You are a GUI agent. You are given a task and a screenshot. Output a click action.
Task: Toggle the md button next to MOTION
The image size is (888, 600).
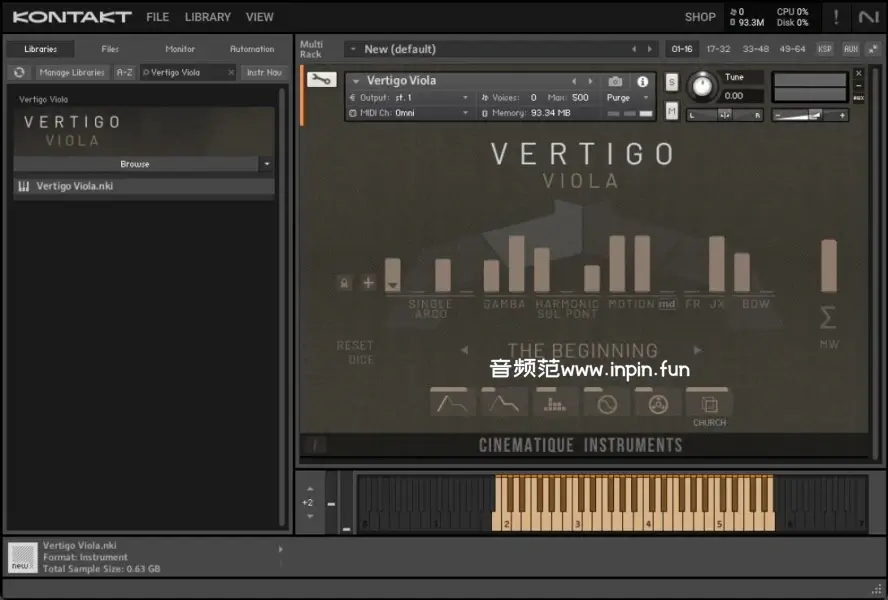pyautogui.click(x=666, y=304)
